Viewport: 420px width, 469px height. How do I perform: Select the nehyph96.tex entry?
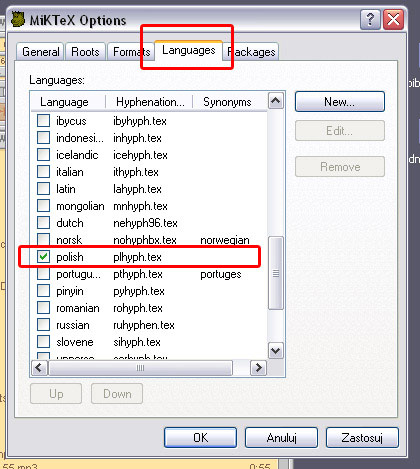tap(145, 223)
